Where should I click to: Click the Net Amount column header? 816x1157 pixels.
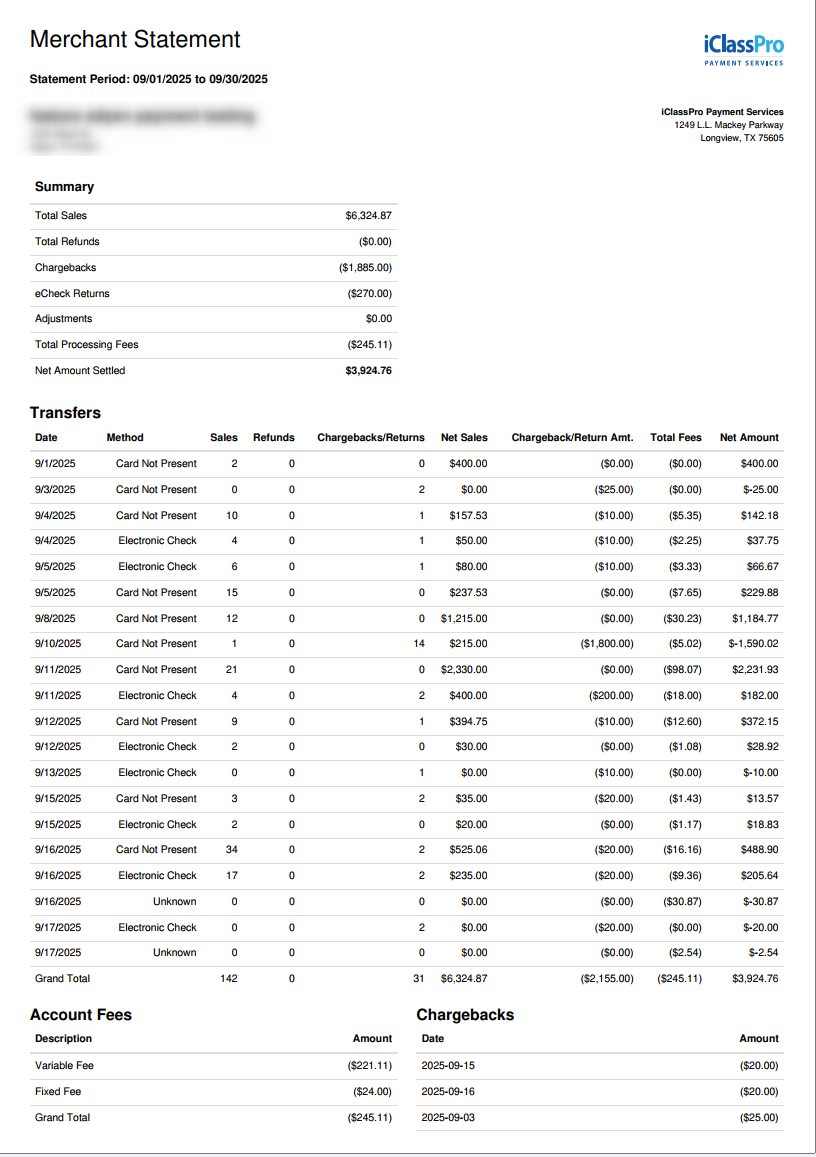[x=749, y=438]
